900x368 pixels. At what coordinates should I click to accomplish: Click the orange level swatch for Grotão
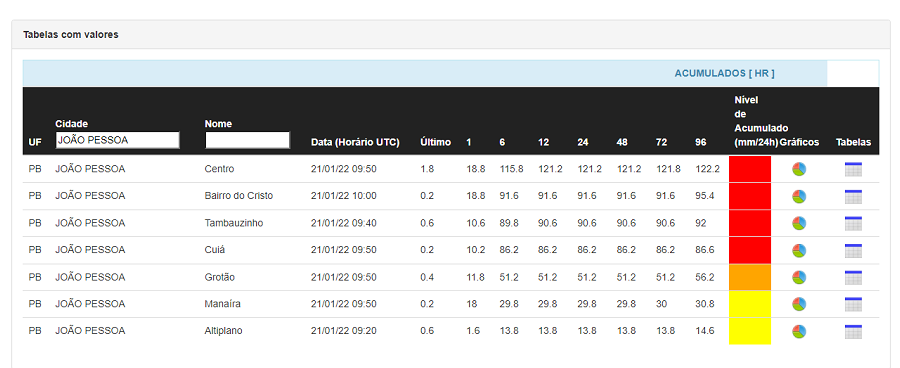(x=750, y=277)
